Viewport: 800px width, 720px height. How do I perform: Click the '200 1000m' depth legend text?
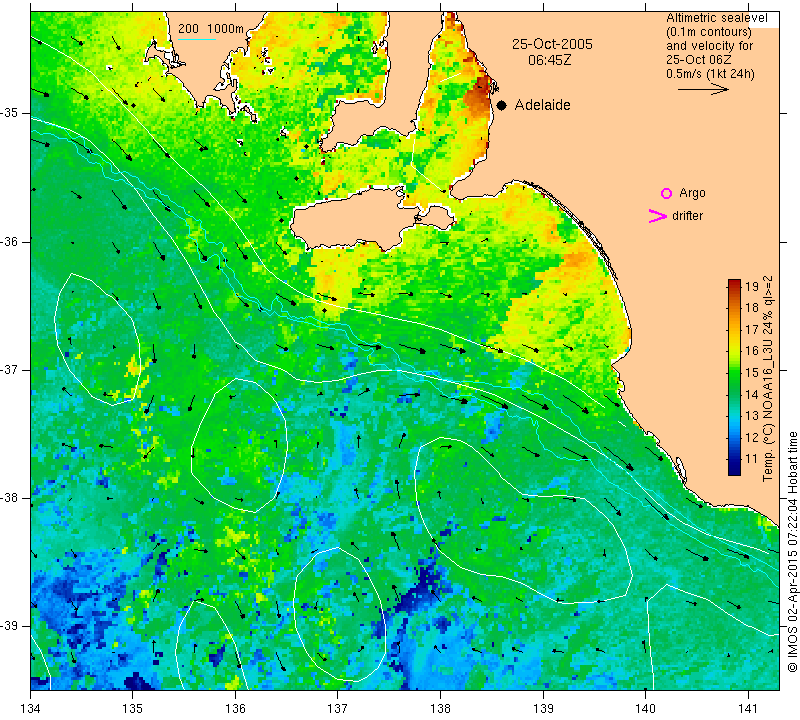click(211, 29)
